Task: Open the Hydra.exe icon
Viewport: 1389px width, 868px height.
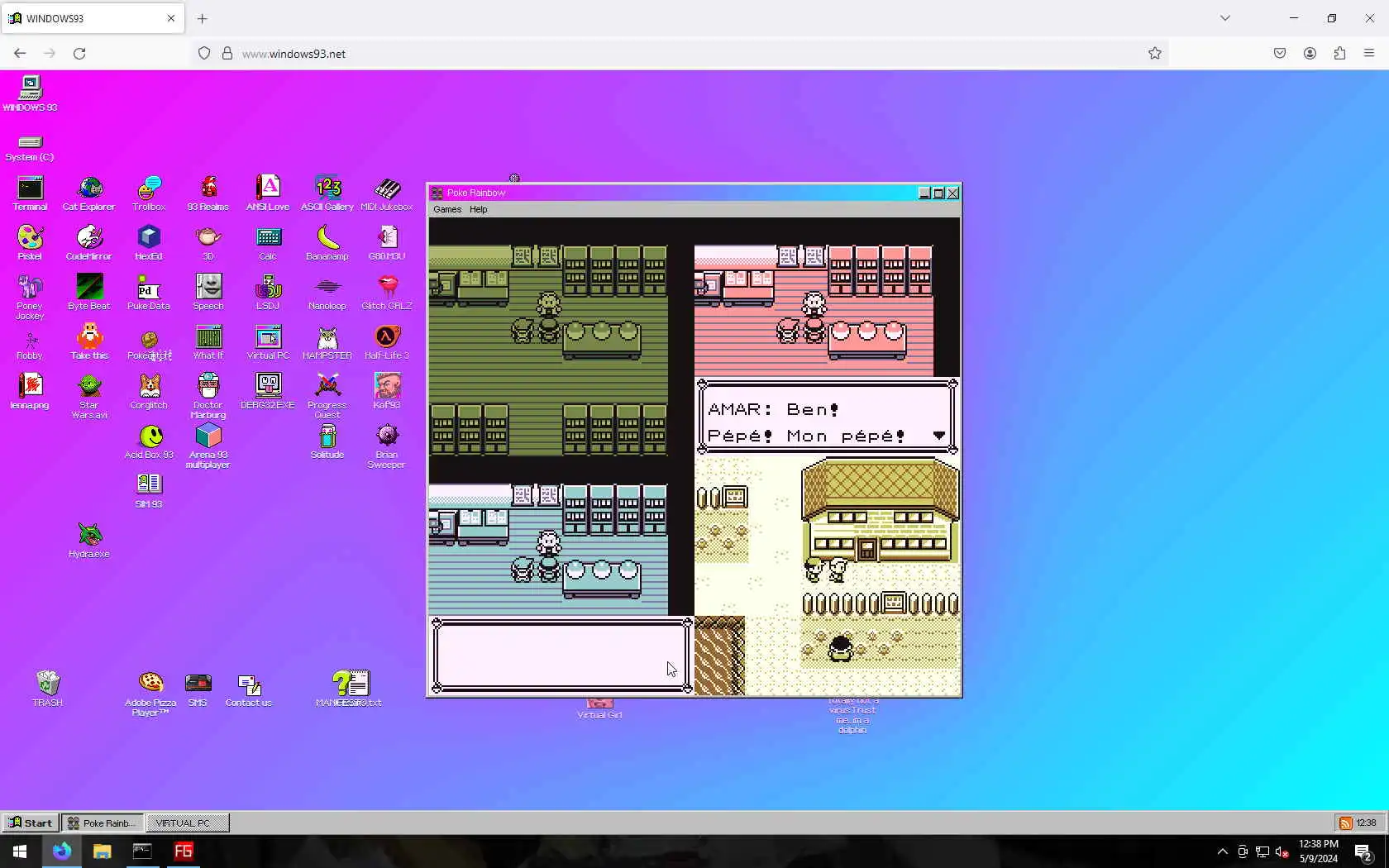Action: coord(89,541)
